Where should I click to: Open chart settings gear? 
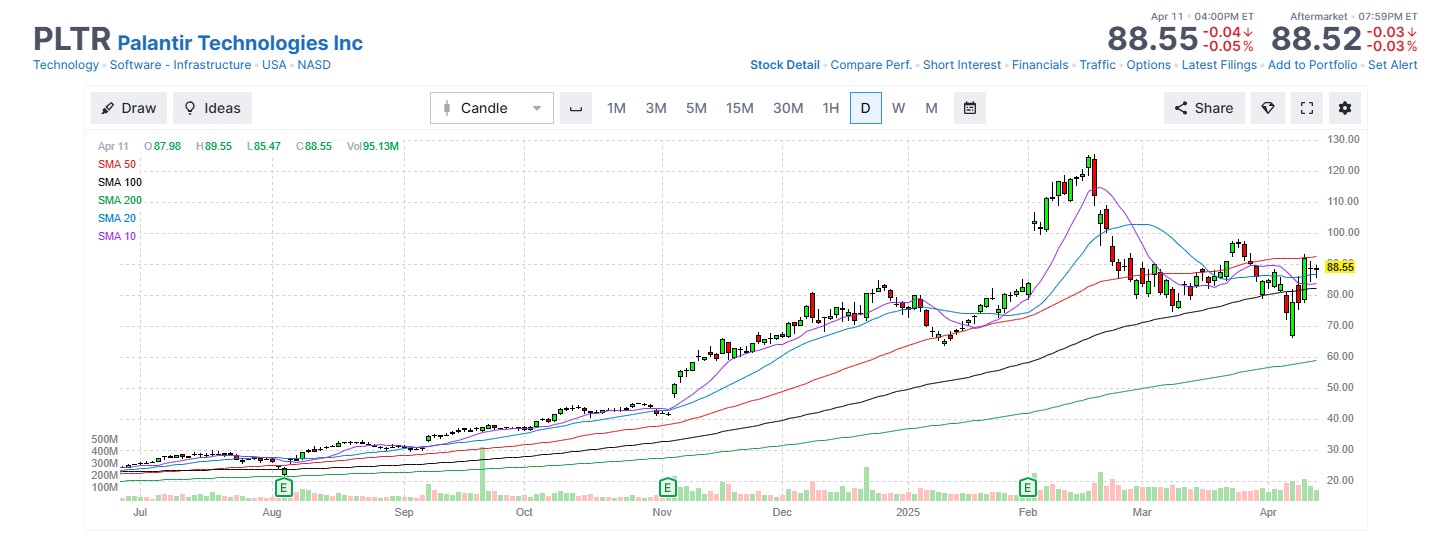[x=1345, y=108]
